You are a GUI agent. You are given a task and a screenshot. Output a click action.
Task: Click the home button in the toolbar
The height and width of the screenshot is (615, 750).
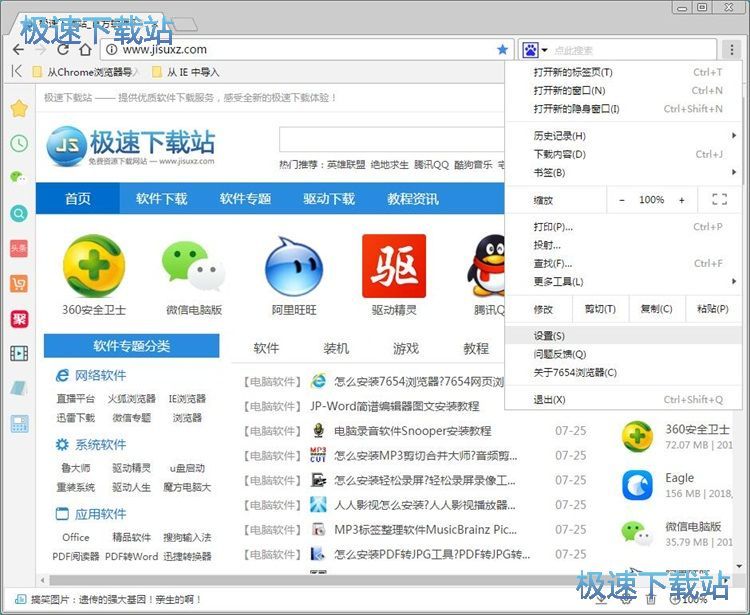[85, 49]
